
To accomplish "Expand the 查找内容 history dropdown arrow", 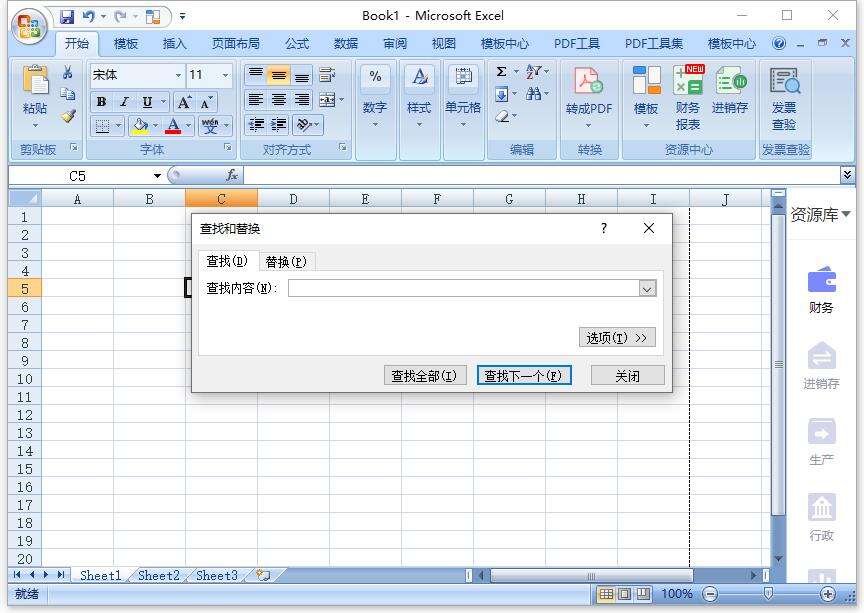I will (x=647, y=288).
